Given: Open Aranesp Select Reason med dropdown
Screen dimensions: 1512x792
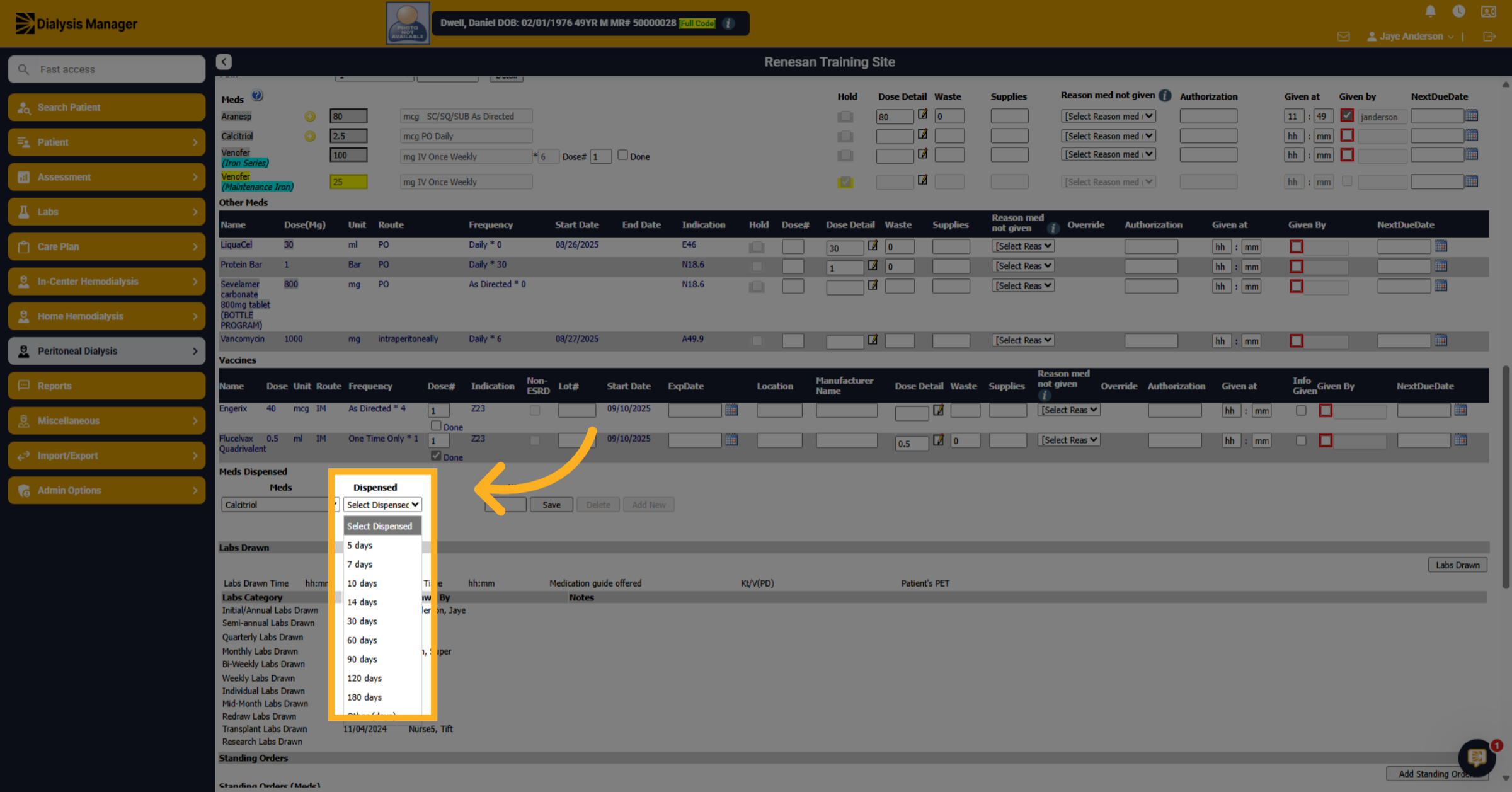Looking at the screenshot, I should [1108, 116].
